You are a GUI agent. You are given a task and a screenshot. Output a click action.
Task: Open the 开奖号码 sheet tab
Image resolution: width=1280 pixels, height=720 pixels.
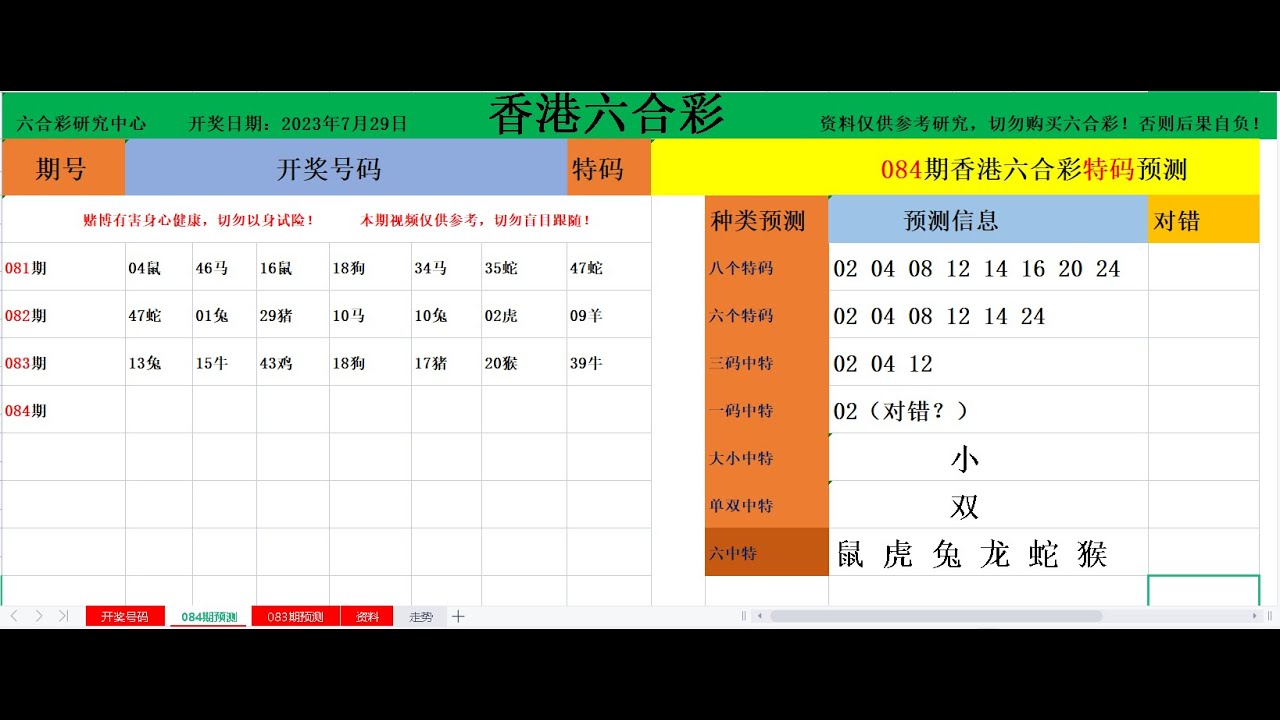coord(124,617)
